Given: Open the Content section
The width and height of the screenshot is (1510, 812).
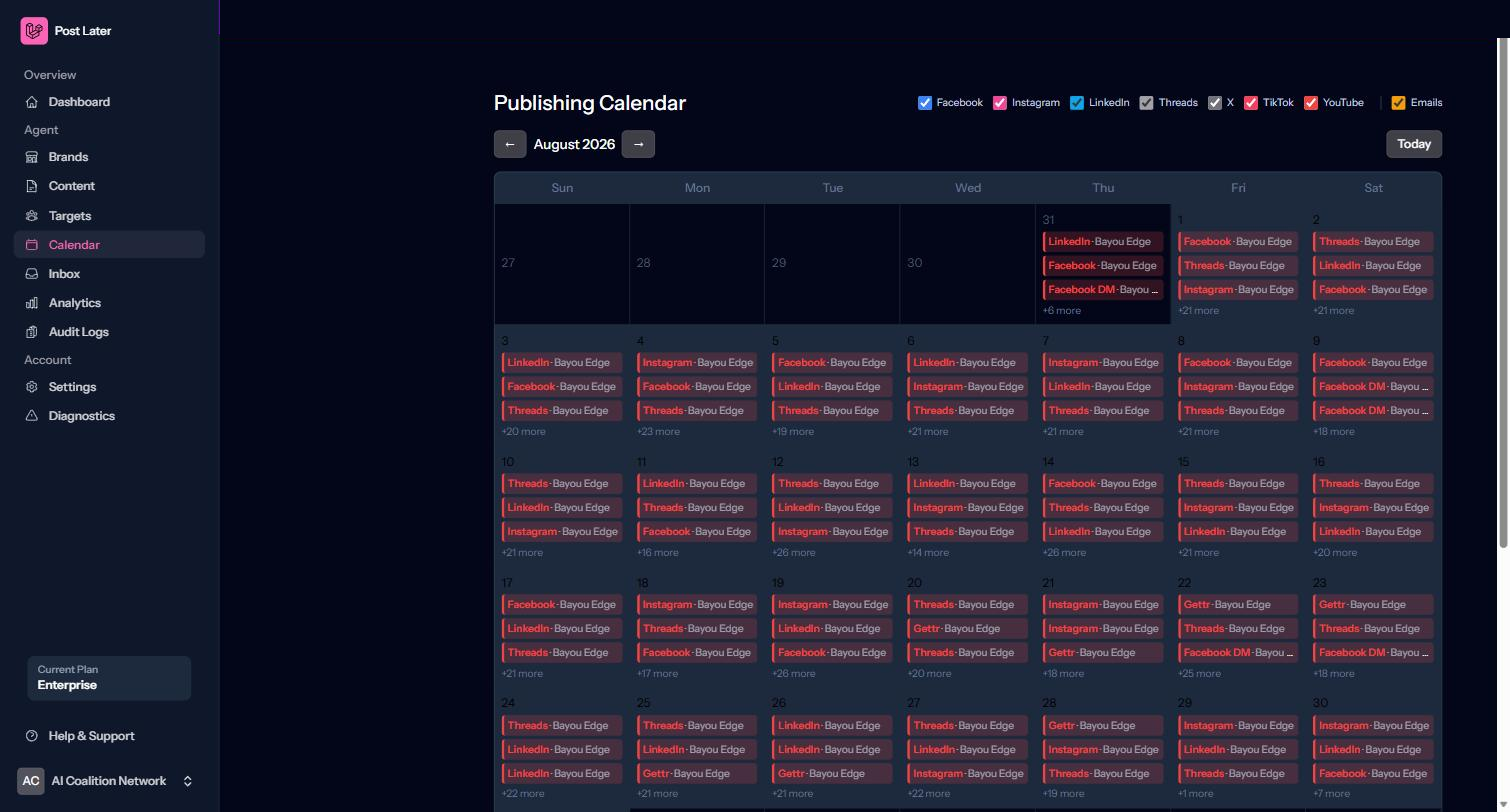Looking at the screenshot, I should (109, 186).
